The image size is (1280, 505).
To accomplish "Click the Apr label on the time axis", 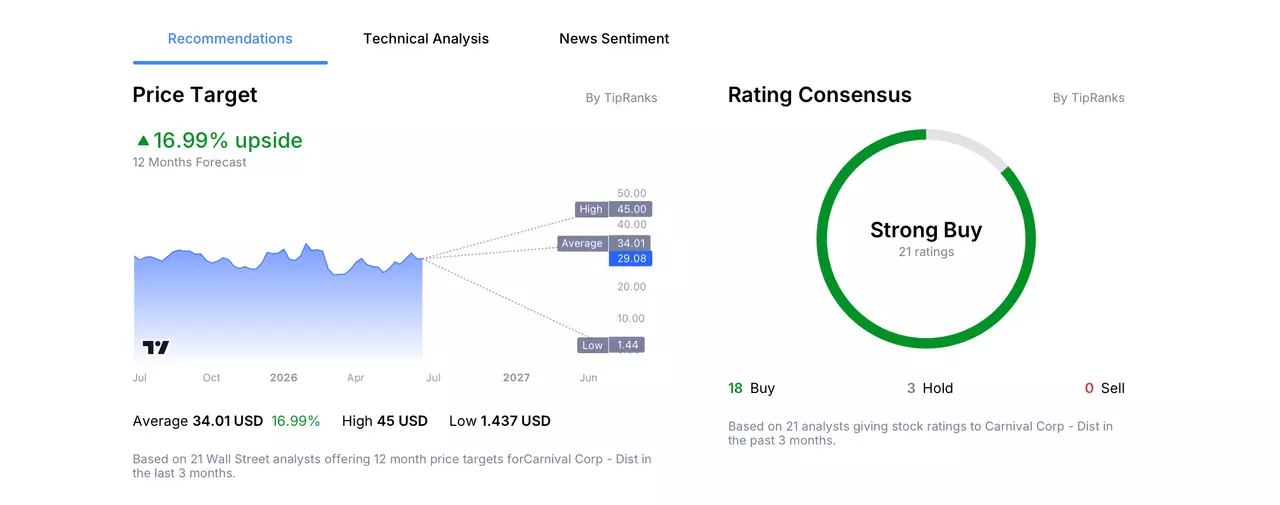I will pyautogui.click(x=356, y=378).
